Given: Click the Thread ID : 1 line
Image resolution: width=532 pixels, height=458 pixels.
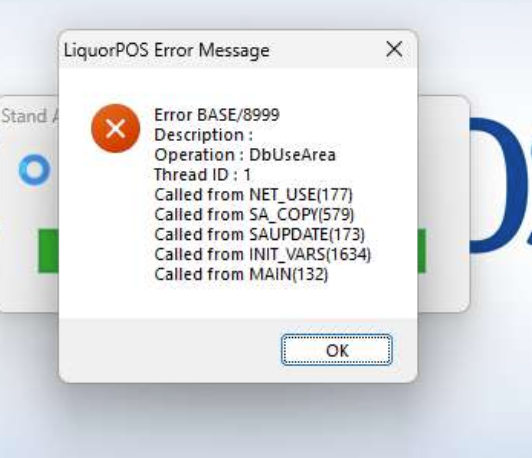Looking at the screenshot, I should point(203,175).
